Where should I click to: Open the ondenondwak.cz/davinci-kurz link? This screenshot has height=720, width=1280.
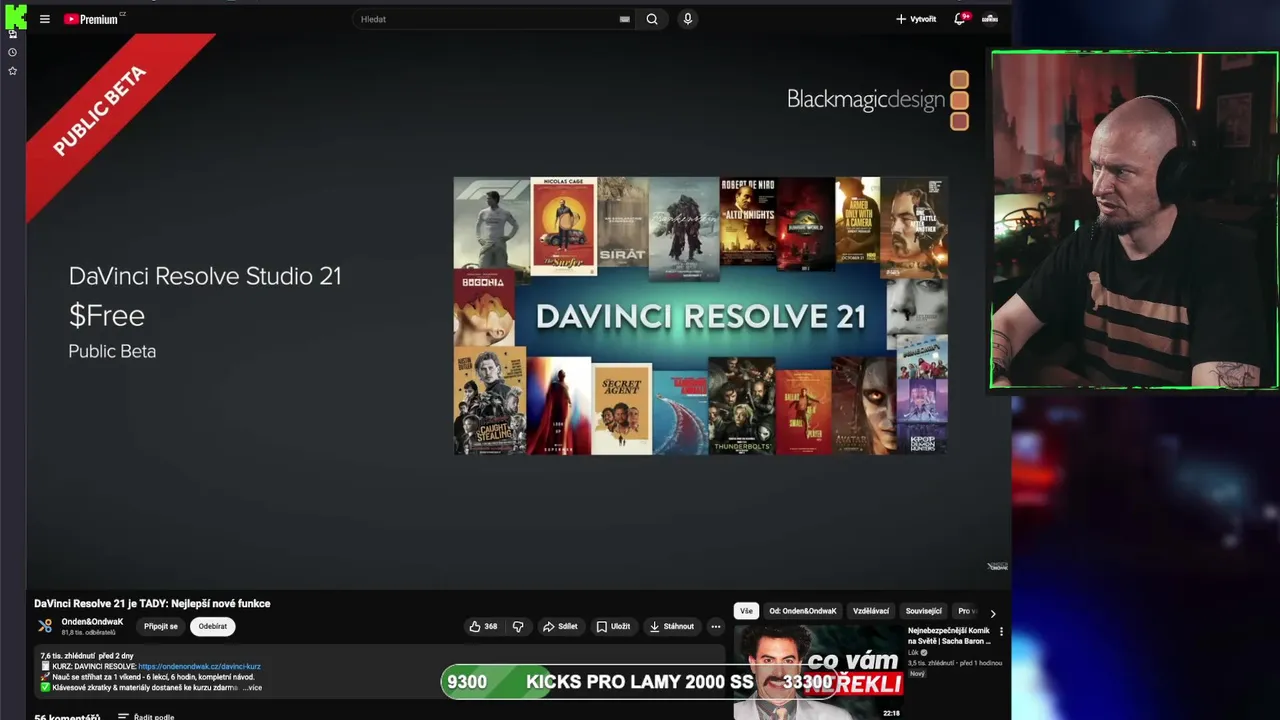point(199,666)
